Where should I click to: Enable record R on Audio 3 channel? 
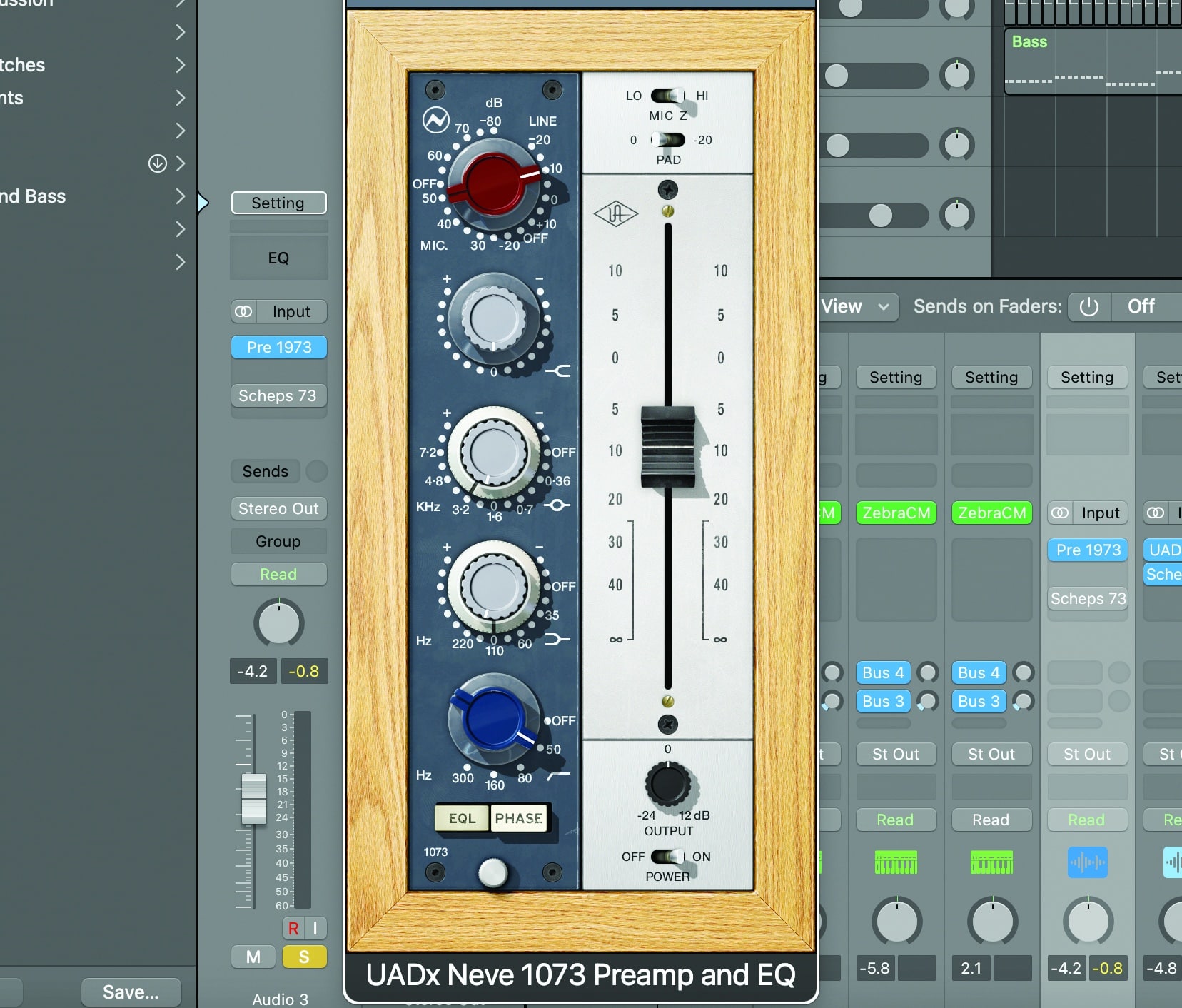tap(293, 928)
